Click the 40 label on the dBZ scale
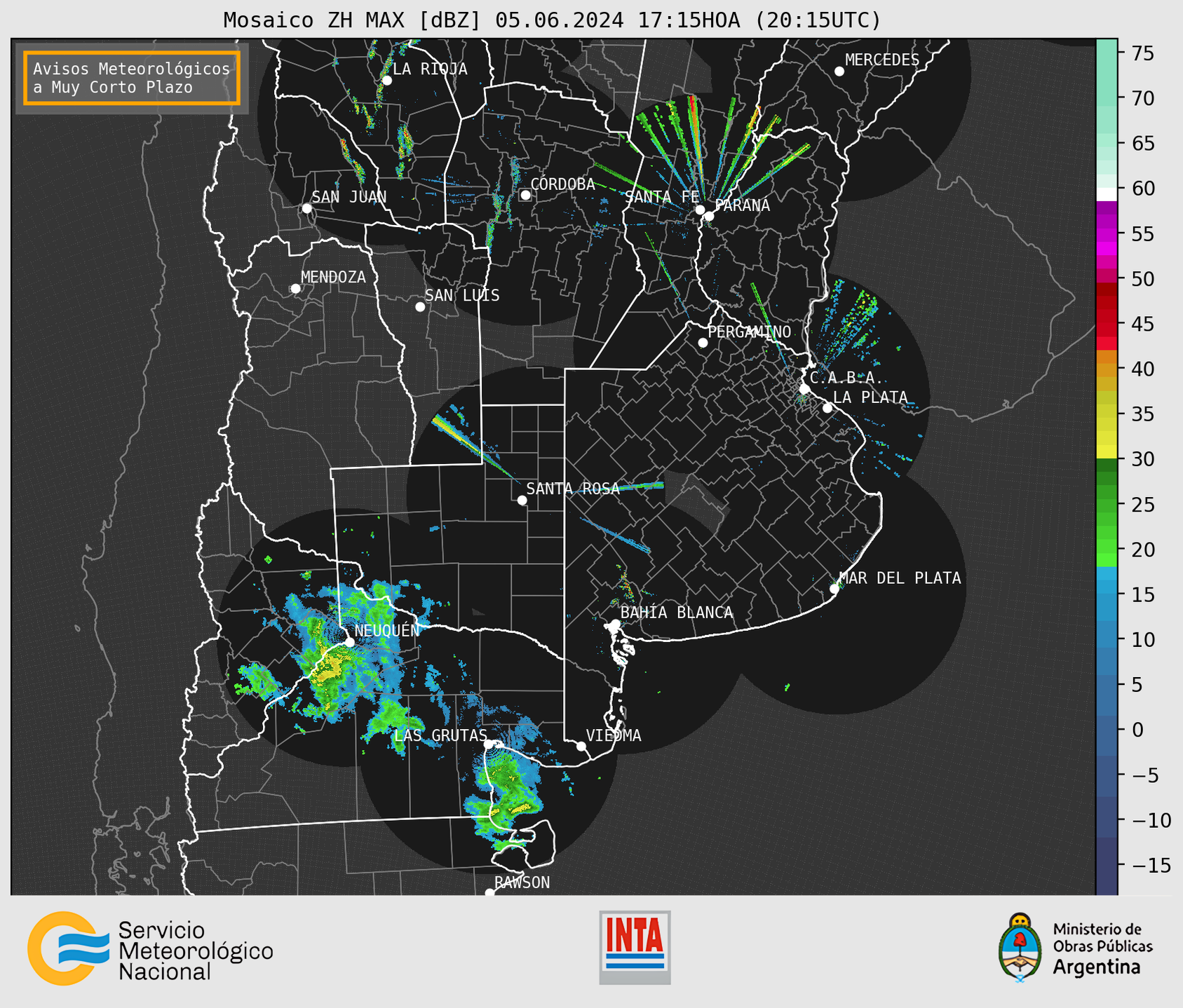The height and width of the screenshot is (1008, 1183). click(x=1142, y=369)
